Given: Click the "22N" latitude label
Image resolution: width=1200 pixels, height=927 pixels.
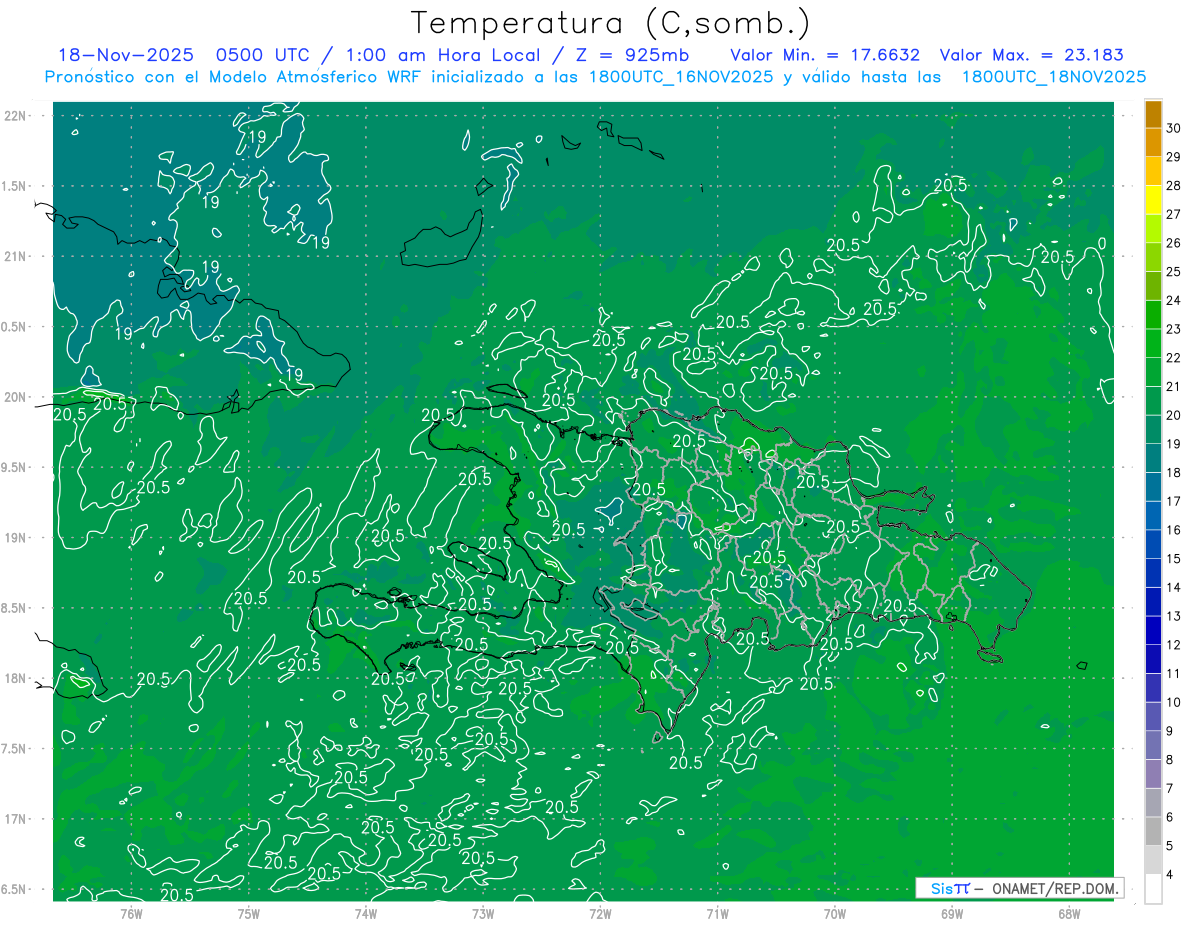Looking at the screenshot, I should [x=15, y=116].
